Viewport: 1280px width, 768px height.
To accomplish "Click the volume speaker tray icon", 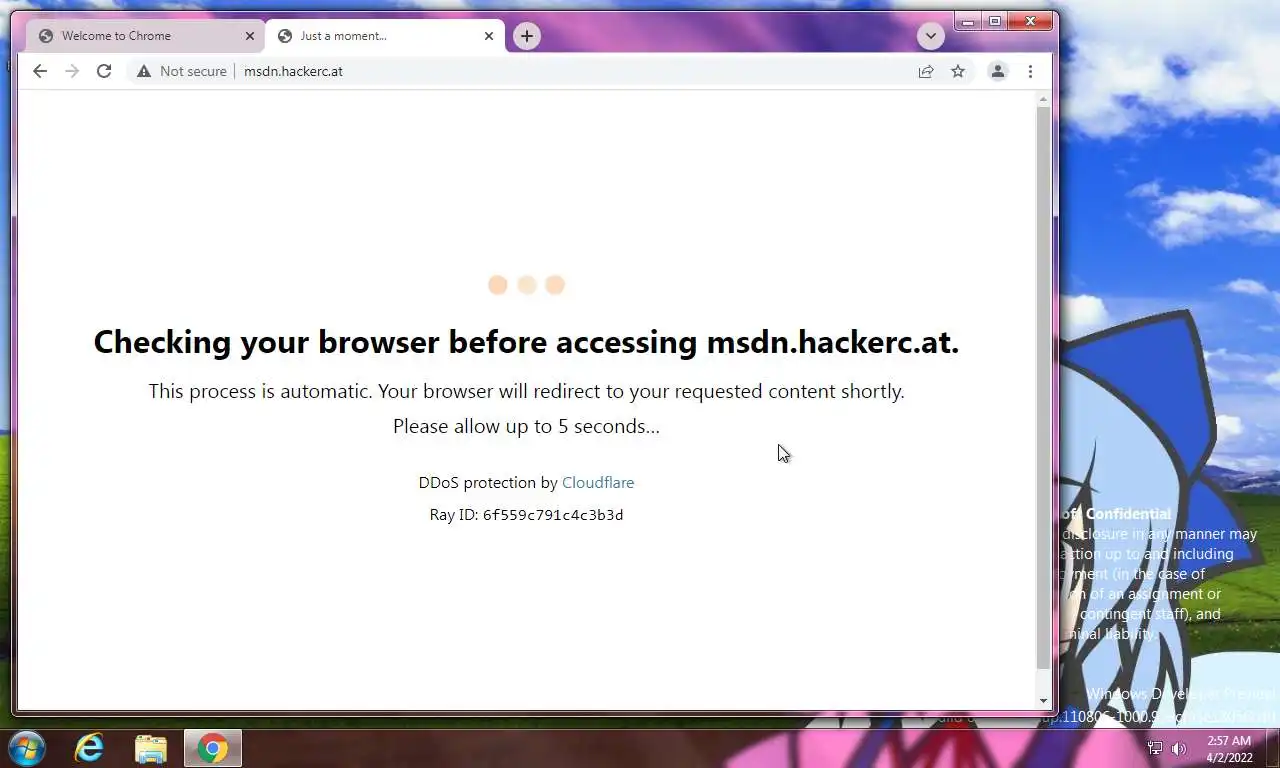I will click(1179, 748).
